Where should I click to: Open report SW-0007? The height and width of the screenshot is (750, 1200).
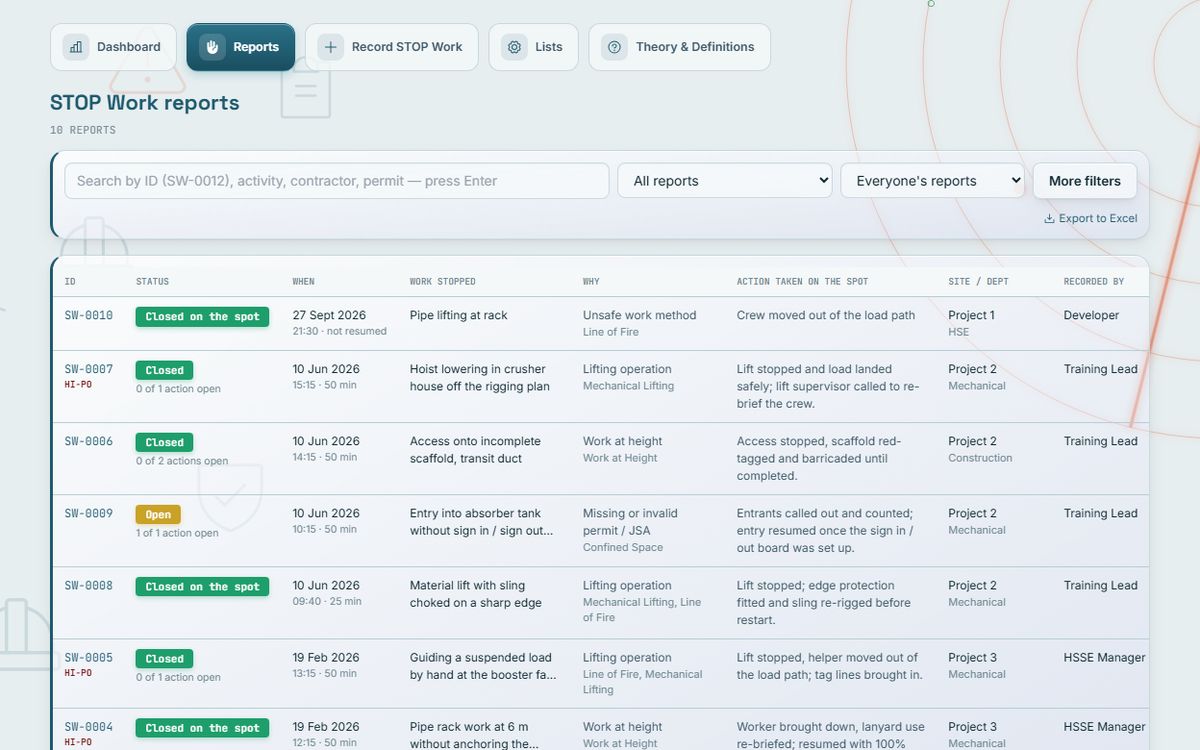pyautogui.click(x=89, y=369)
